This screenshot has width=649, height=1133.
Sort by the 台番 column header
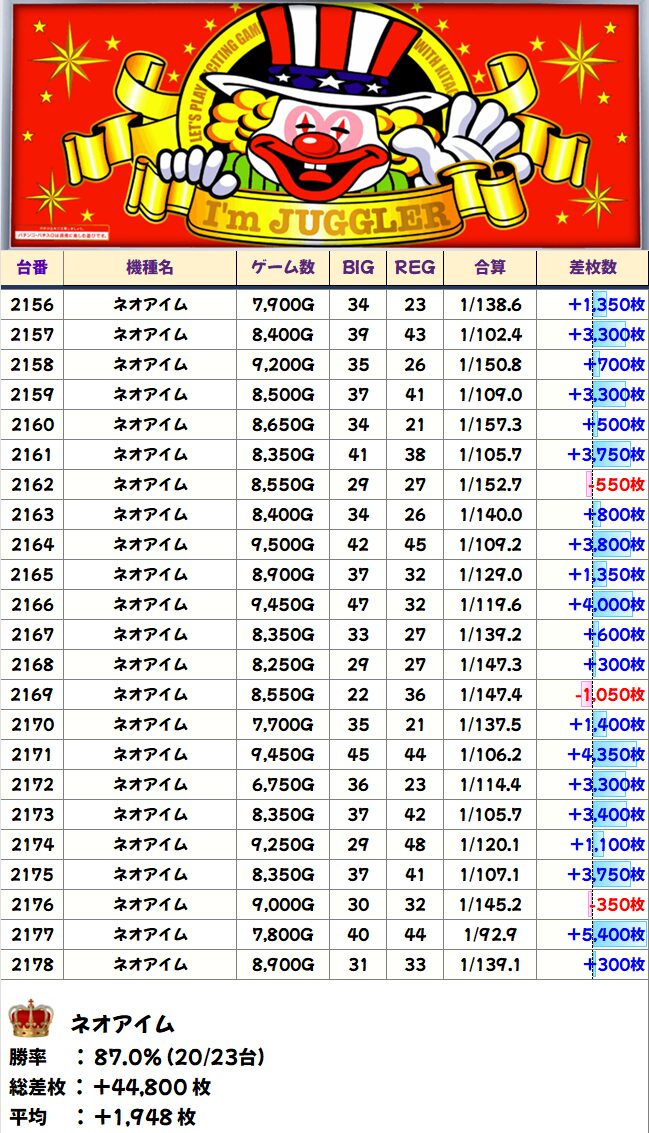pos(33,267)
